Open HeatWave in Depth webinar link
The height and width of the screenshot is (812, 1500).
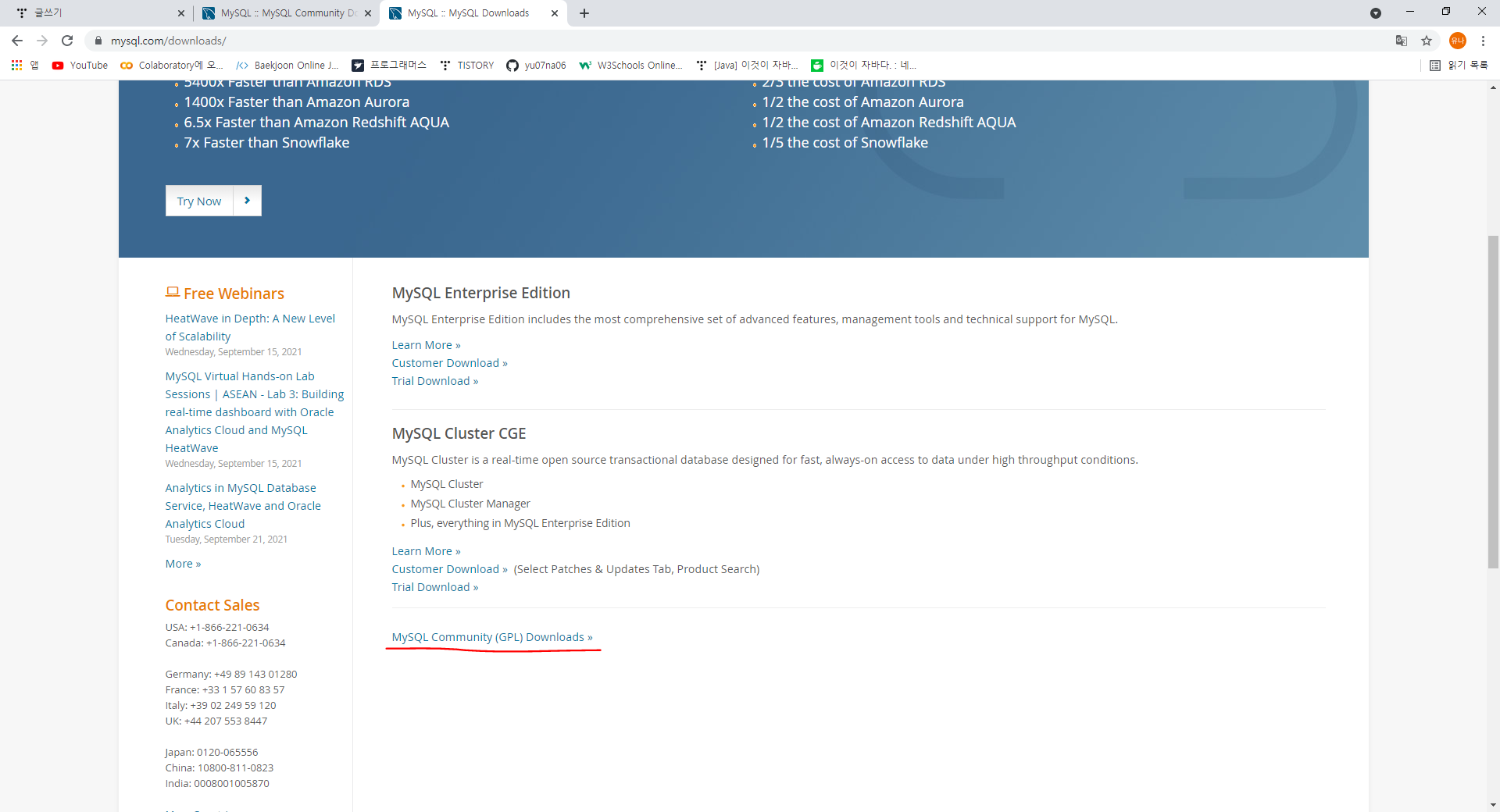250,327
